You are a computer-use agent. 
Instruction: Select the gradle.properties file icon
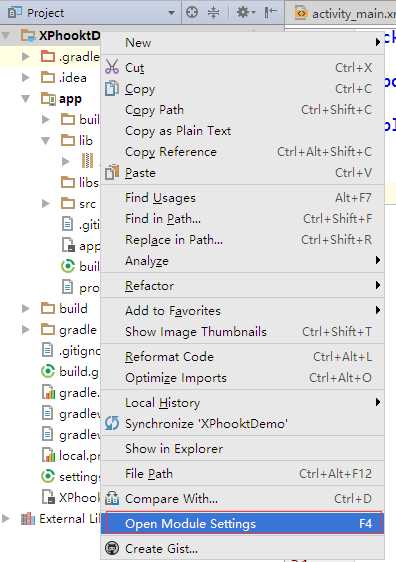click(x=48, y=392)
